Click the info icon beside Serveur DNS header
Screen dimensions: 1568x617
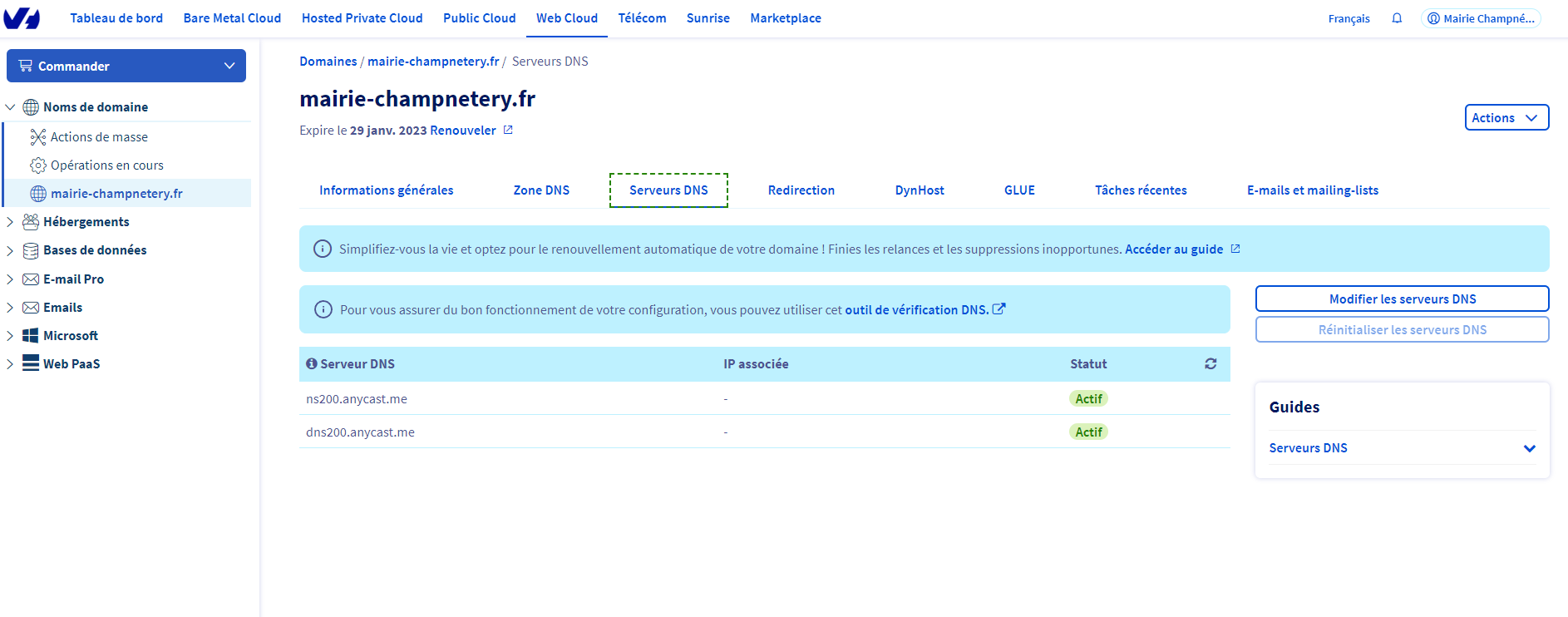pos(312,364)
